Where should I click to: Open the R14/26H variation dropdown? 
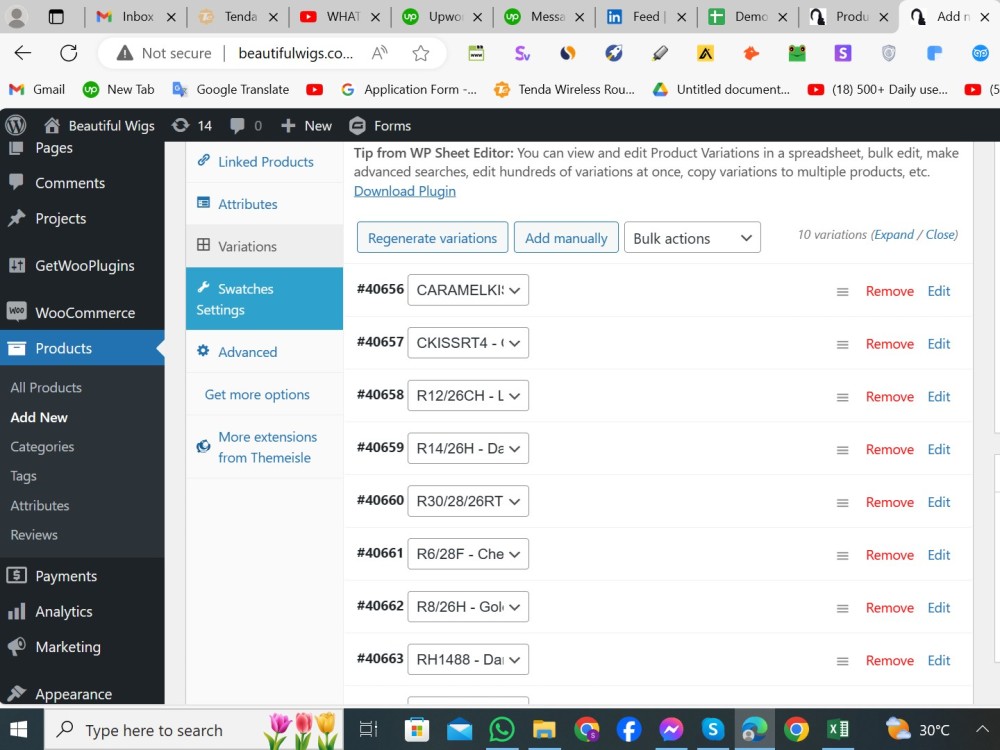[x=467, y=449]
